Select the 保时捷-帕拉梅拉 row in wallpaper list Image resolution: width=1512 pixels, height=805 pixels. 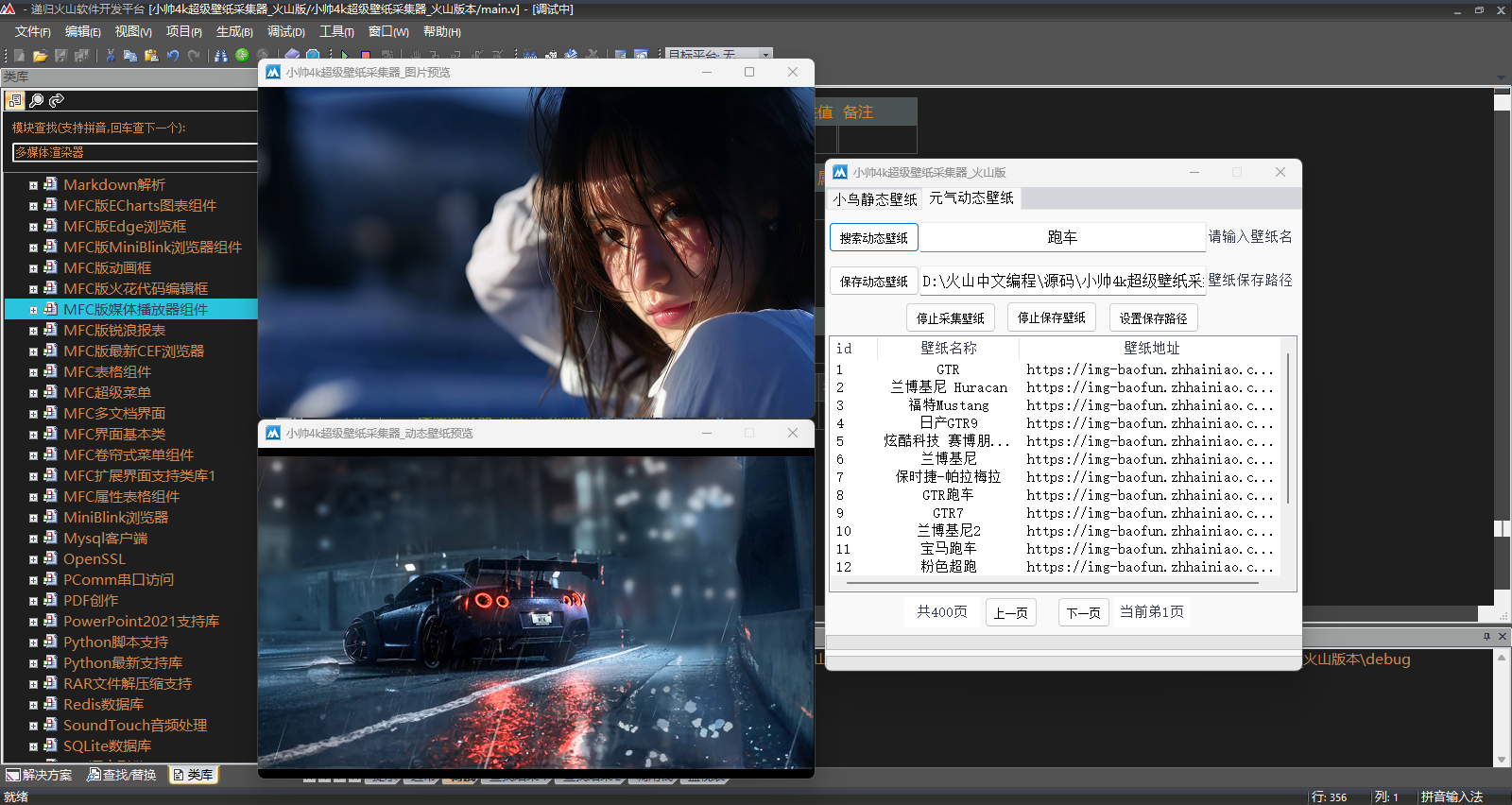(1054, 477)
